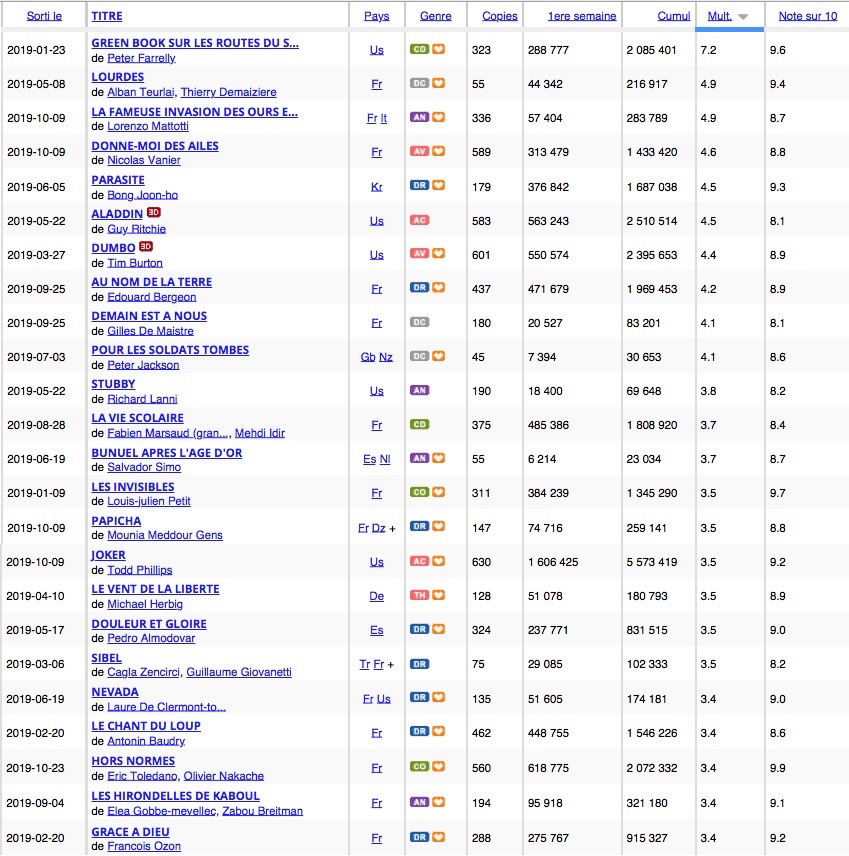Open director François Ozon's page
This screenshot has height=856, width=849.
144,846
